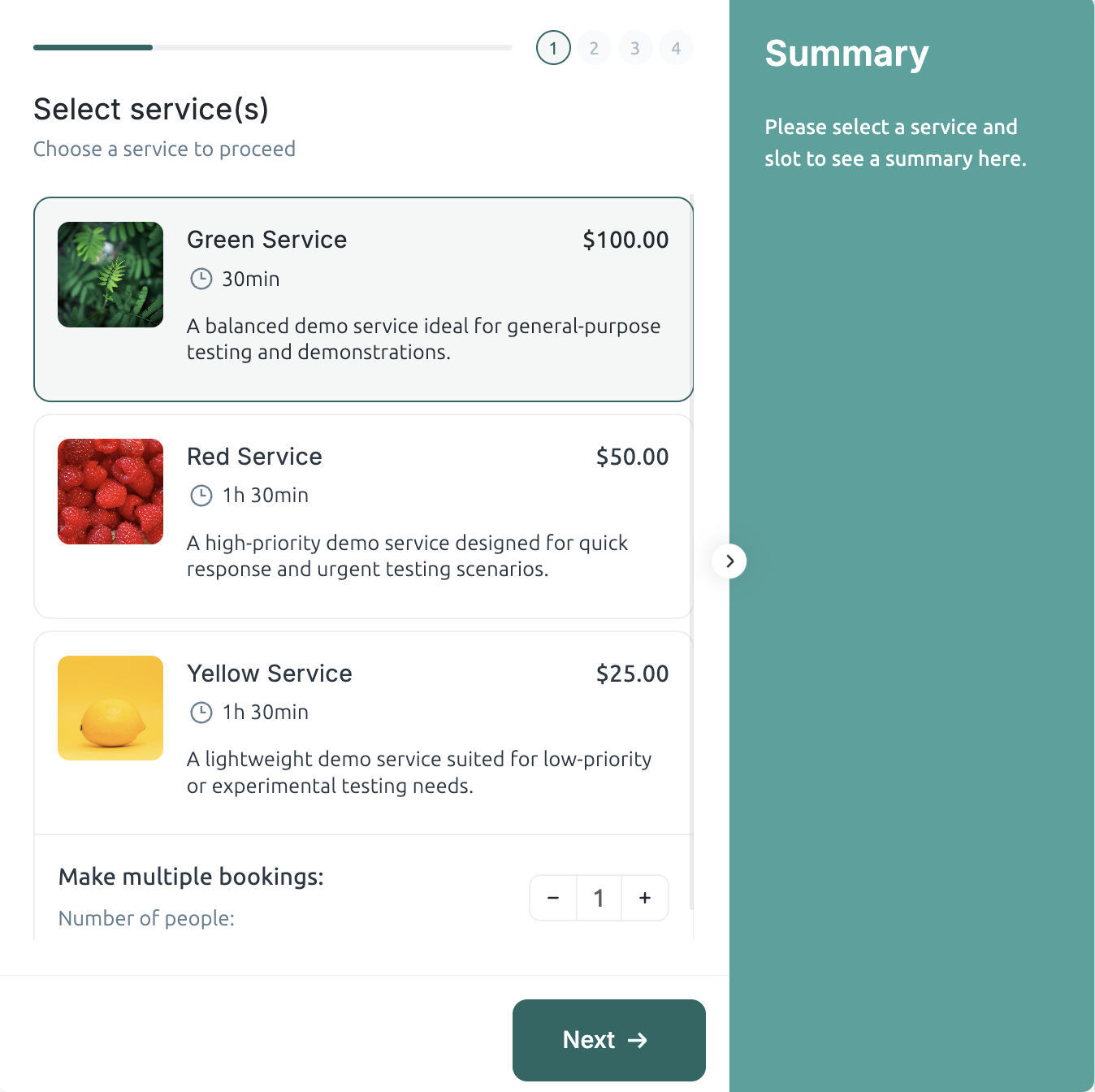Viewport: 1095px width, 1092px height.
Task: Collapse the Summary panel with the chevron
Action: pyautogui.click(x=729, y=561)
